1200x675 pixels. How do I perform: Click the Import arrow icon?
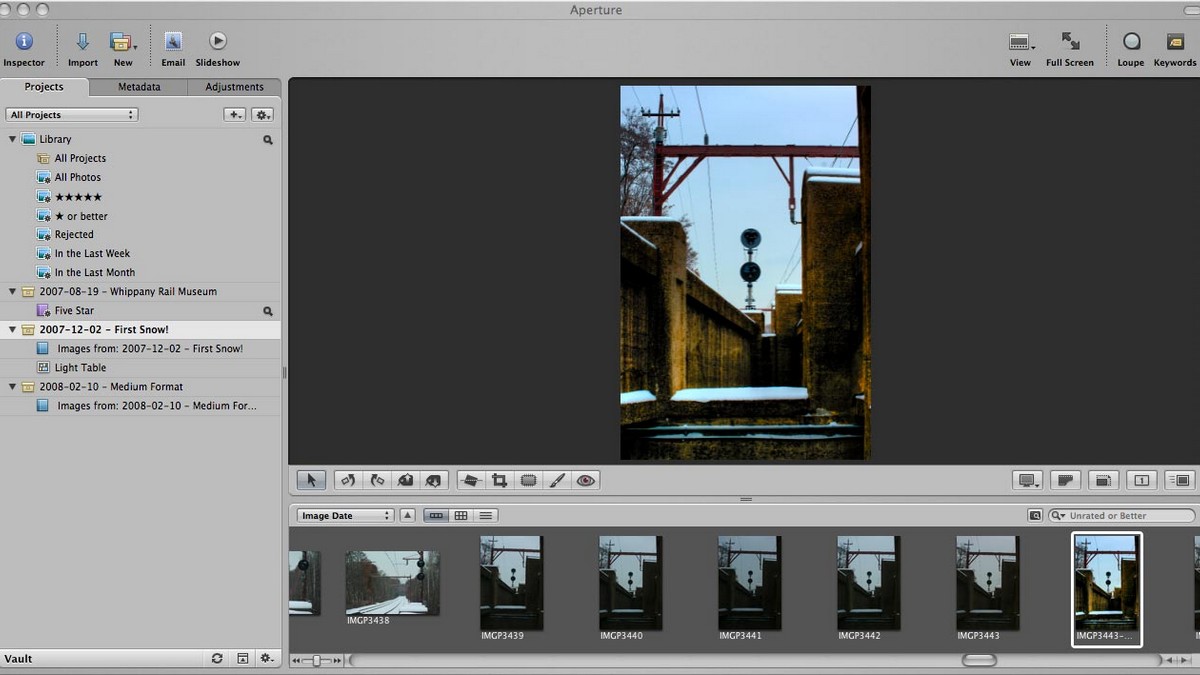coord(83,42)
